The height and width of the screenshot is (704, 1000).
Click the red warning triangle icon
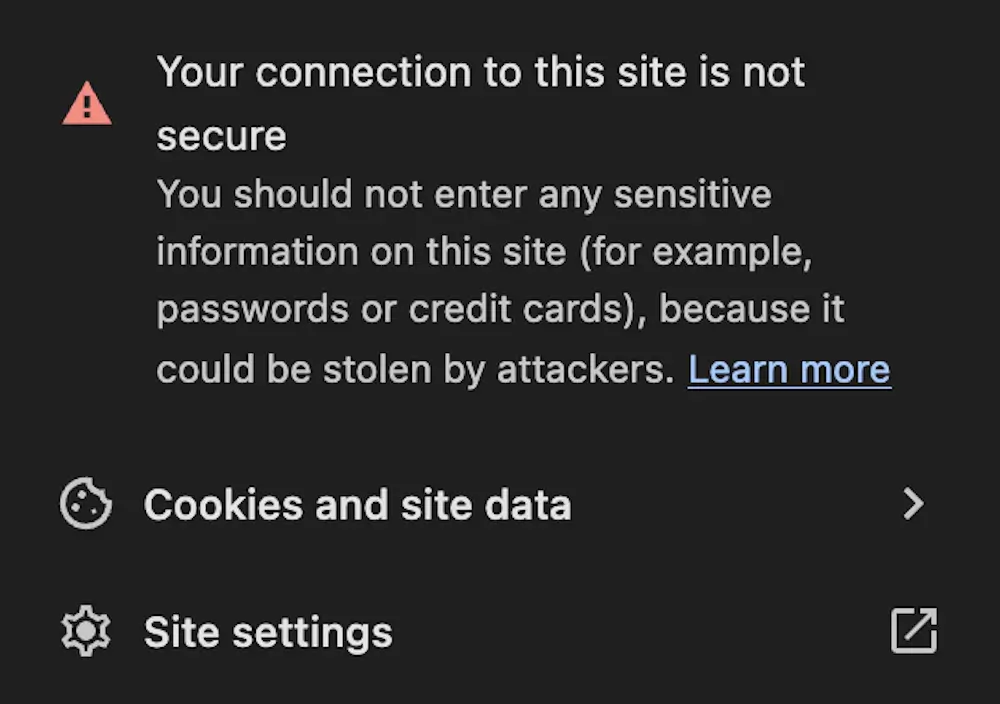[87, 103]
